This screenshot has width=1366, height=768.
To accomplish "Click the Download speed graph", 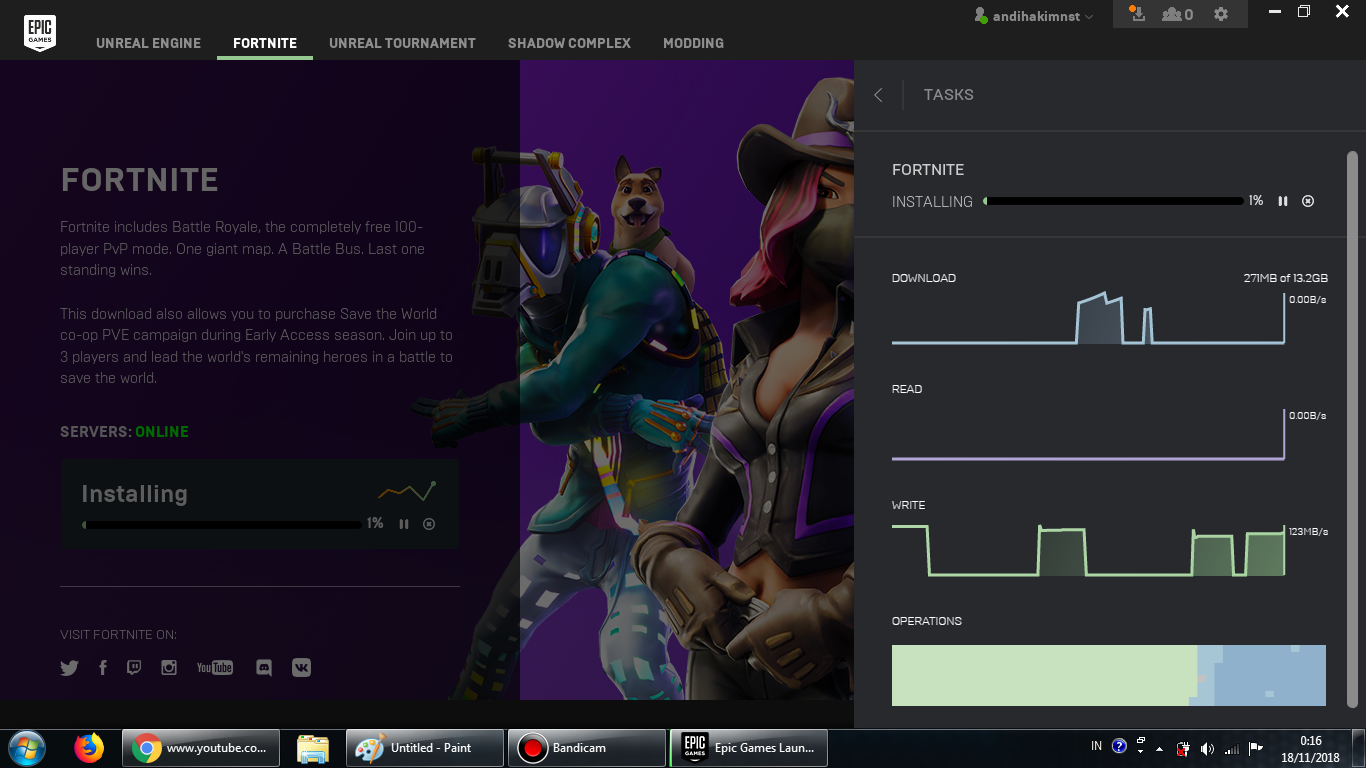I will coord(1088,318).
